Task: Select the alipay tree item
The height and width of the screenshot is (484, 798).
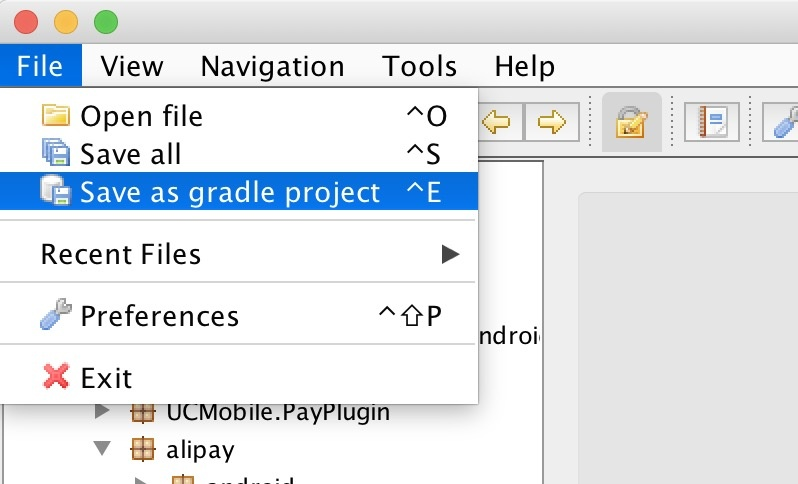Action: 200,450
